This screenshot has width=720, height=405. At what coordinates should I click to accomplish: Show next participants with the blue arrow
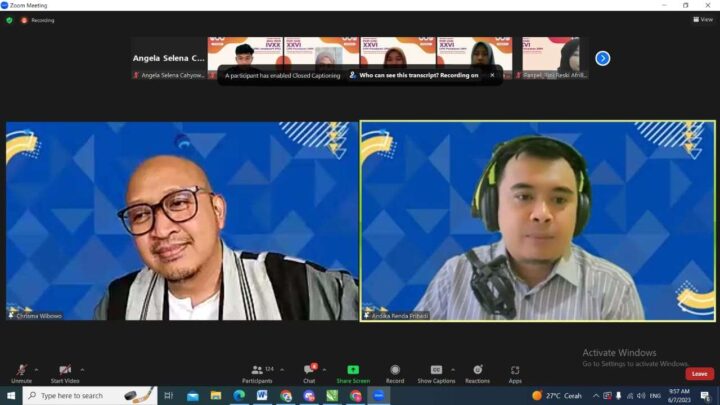602,58
